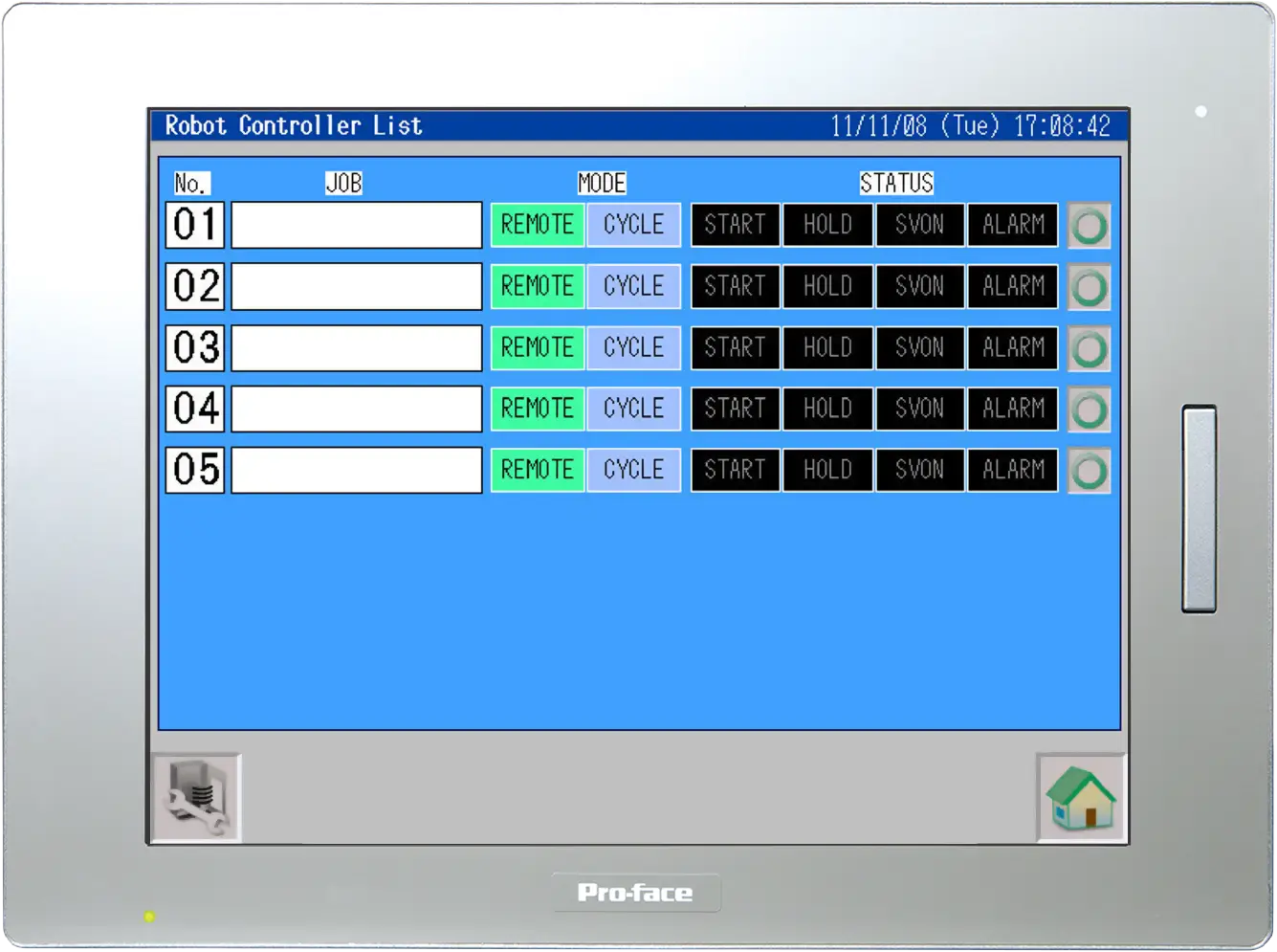Click the ALARM indicator for robot 03
1277x952 pixels.
pos(1013,347)
